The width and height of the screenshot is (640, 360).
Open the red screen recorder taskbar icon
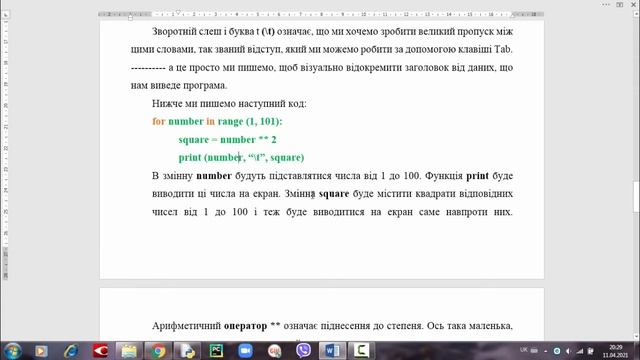tap(100, 351)
